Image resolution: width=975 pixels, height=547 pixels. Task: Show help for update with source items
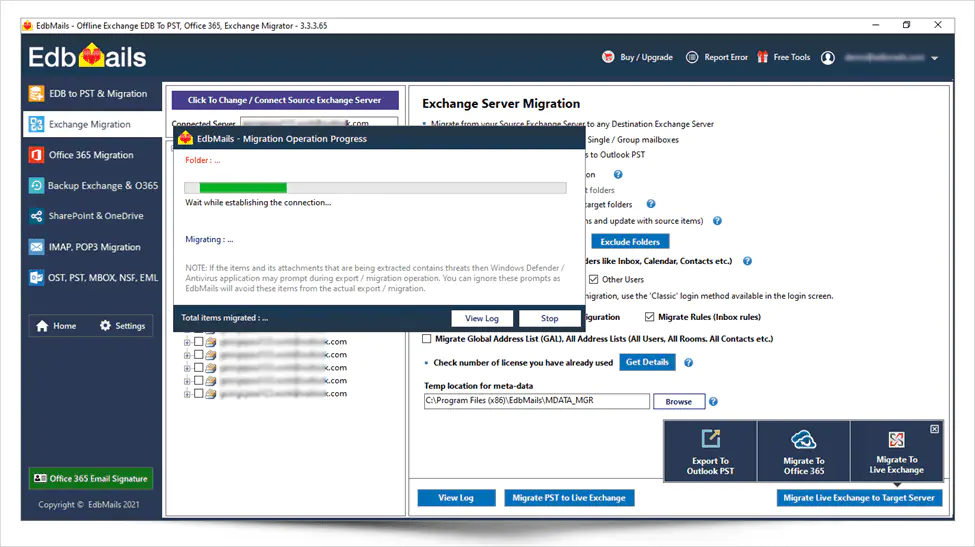pos(717,221)
